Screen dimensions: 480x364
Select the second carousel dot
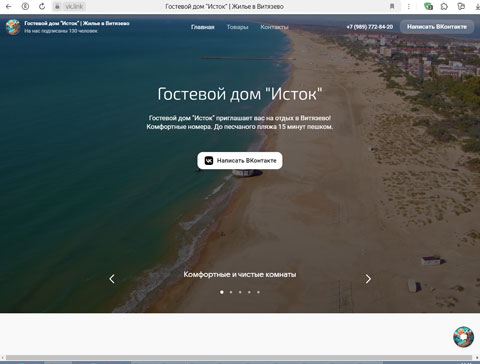tap(231, 292)
